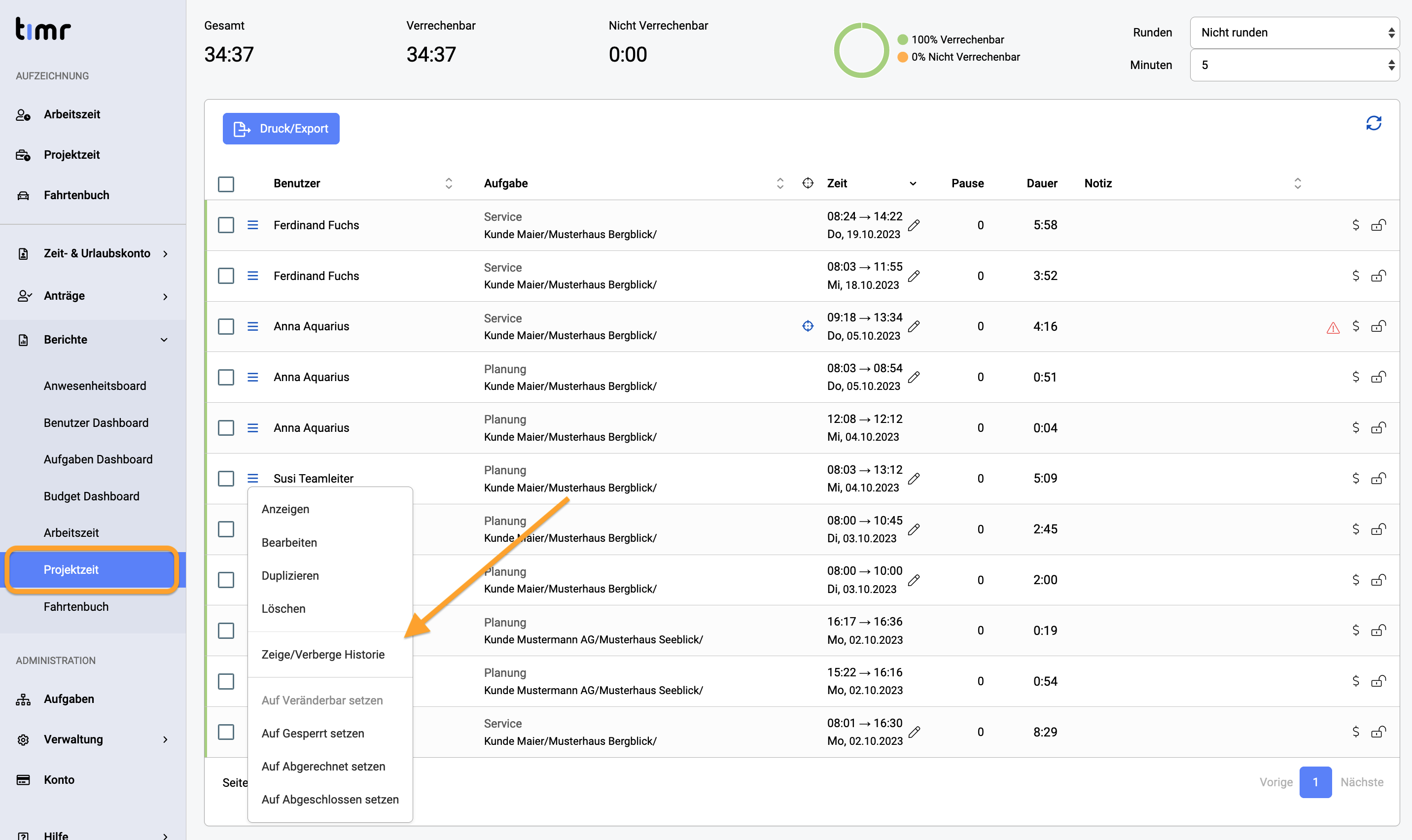
Task: Open the Minuten dropdown
Action: coord(1294,65)
